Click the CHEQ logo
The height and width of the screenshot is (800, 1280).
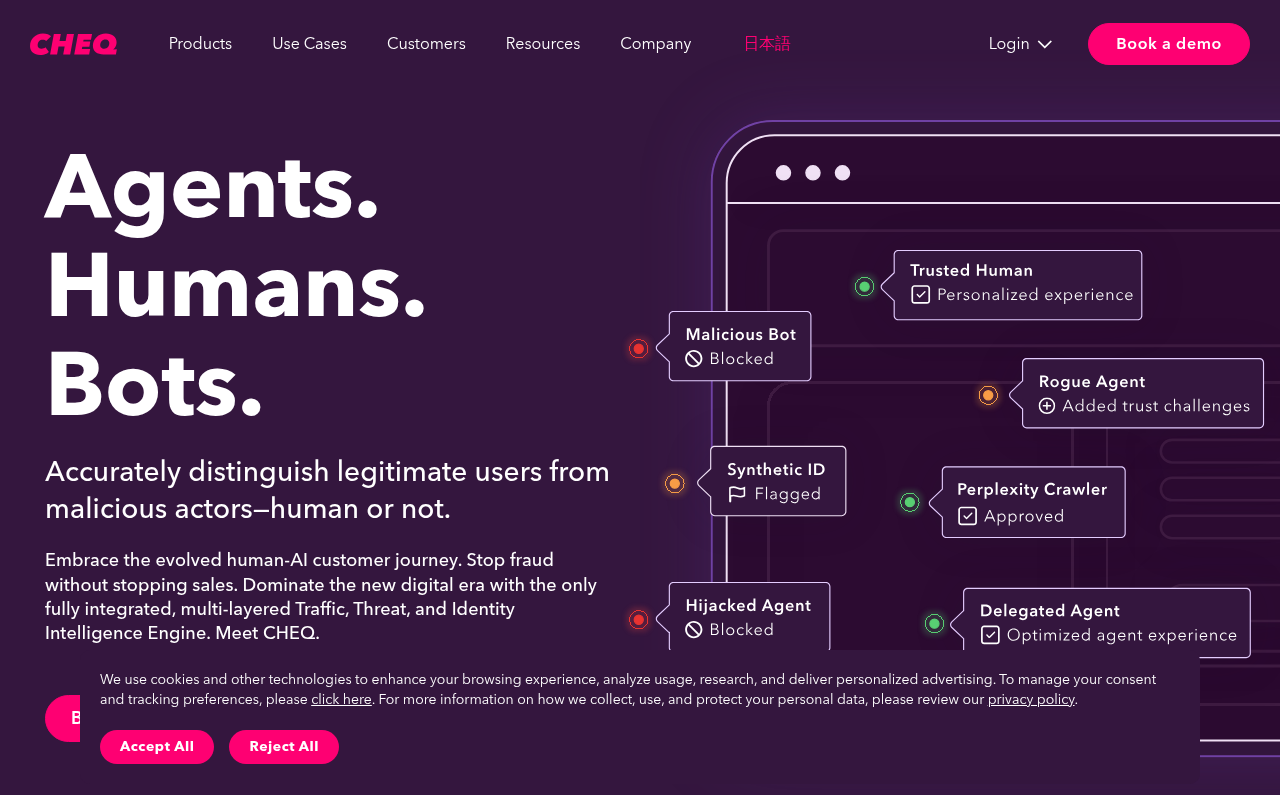73,43
